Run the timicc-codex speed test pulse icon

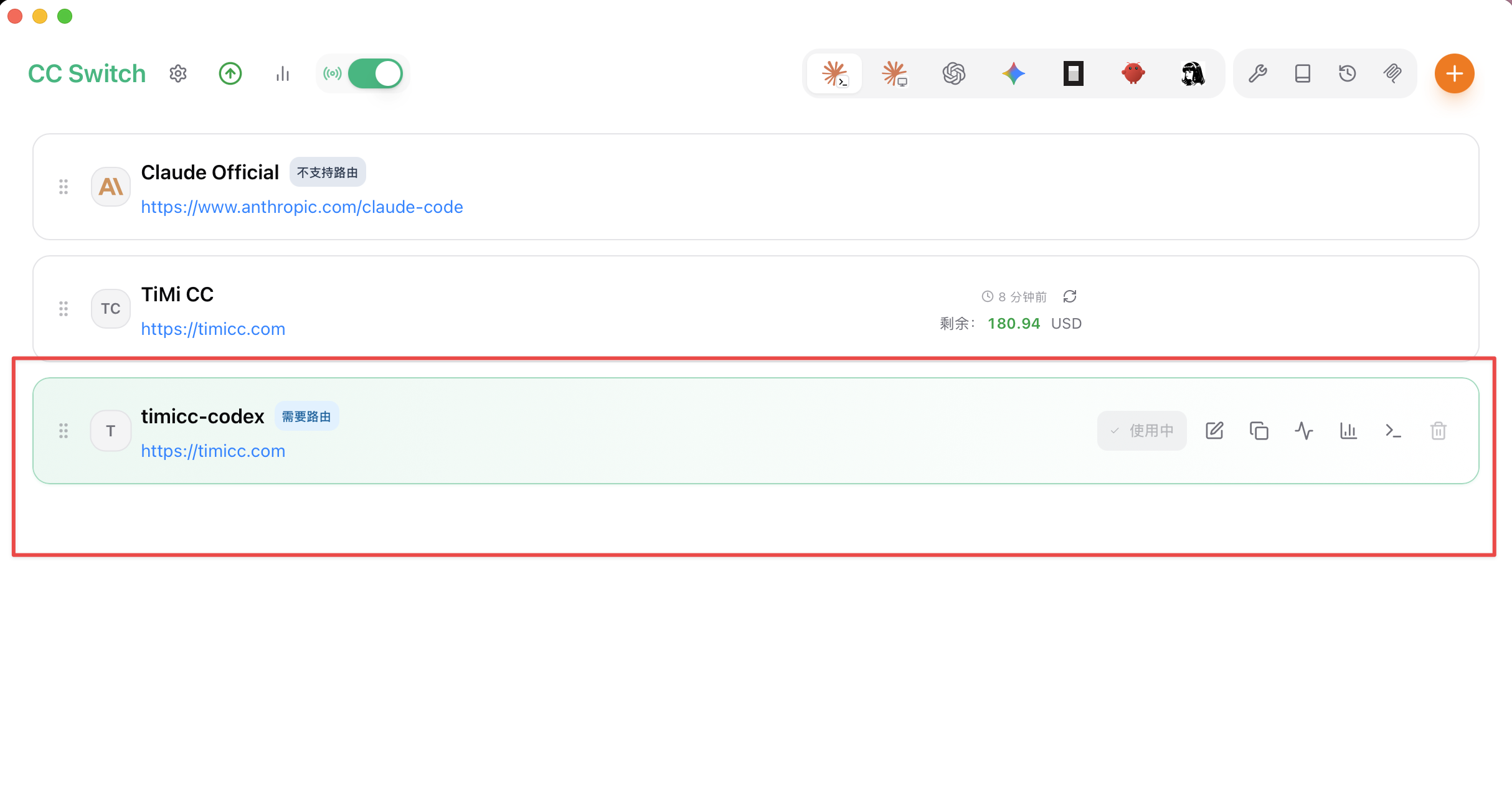coord(1304,431)
